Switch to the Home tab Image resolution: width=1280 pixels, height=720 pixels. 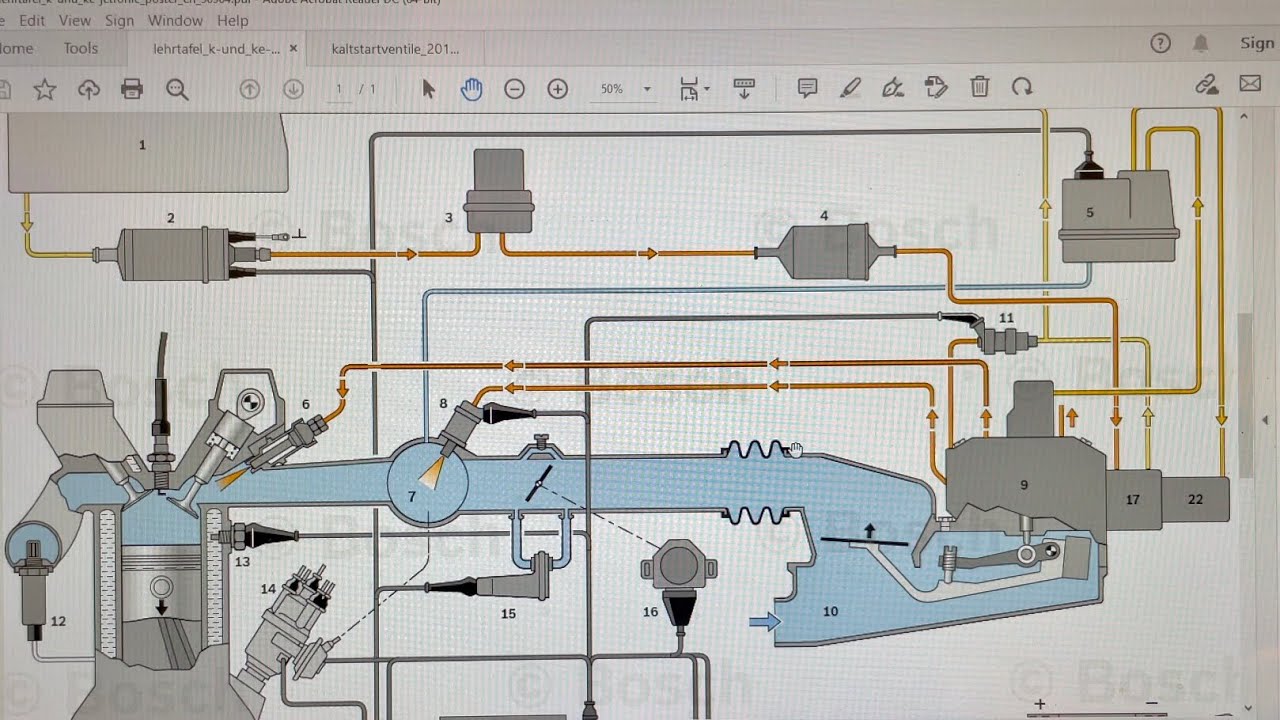point(16,48)
